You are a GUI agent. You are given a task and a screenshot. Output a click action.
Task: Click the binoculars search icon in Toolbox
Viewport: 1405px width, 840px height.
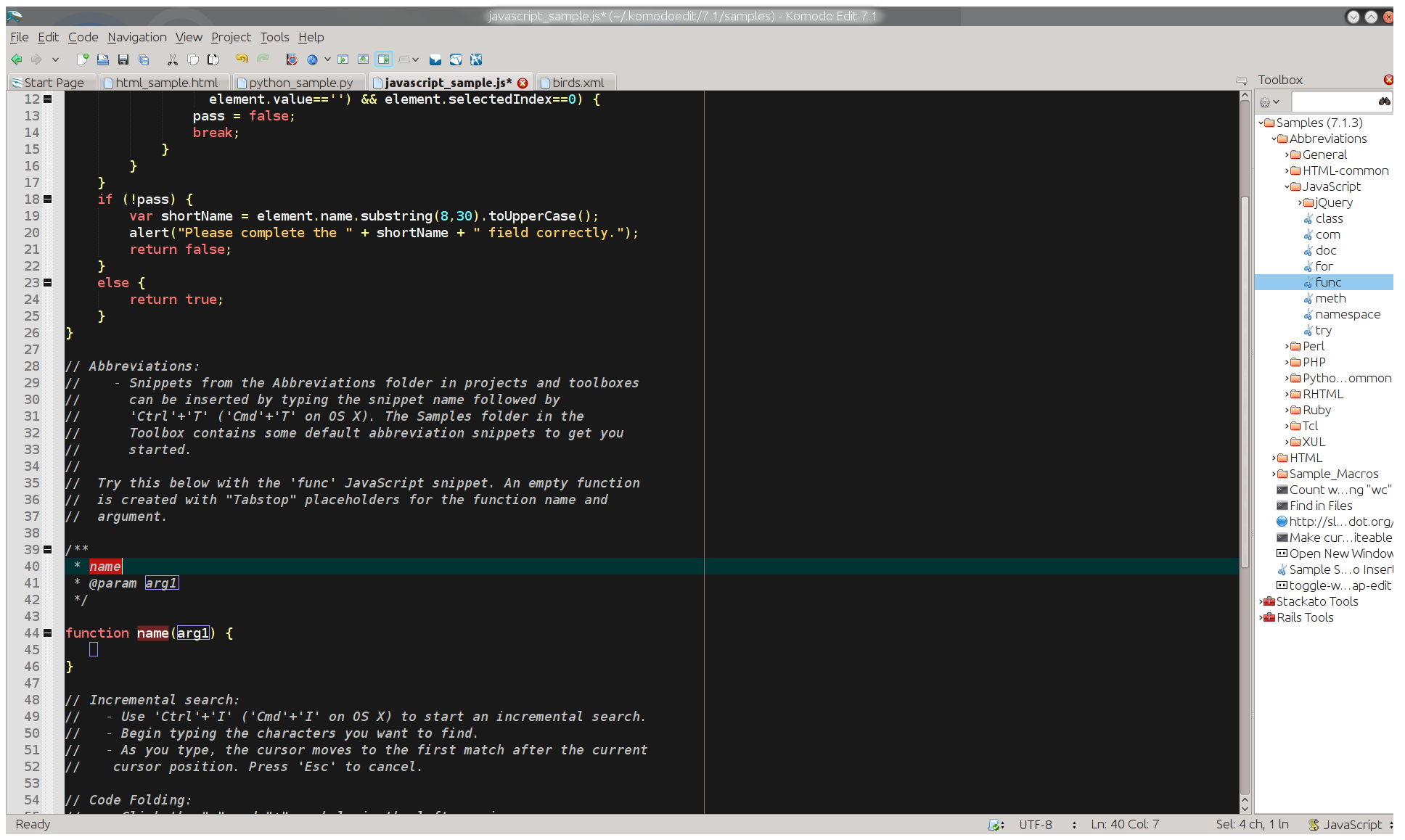pos(1385,102)
